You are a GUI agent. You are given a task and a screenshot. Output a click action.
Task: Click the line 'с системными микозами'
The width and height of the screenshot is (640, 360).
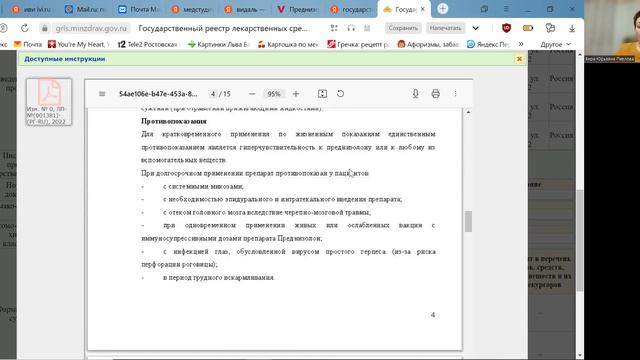point(203,186)
